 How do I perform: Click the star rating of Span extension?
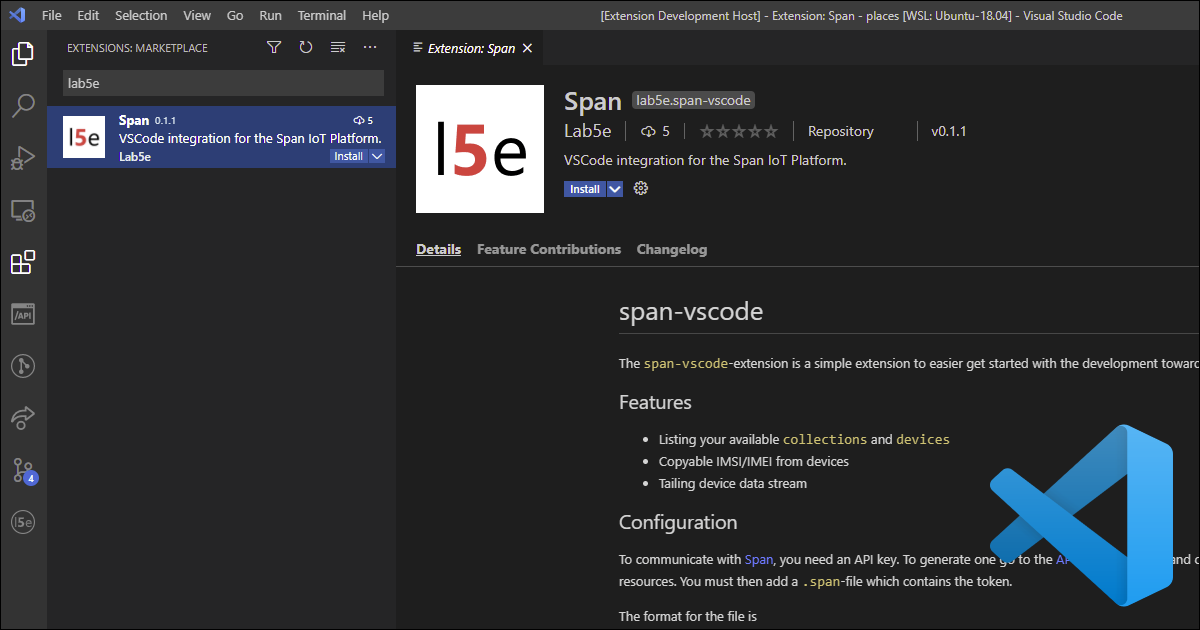coord(738,131)
